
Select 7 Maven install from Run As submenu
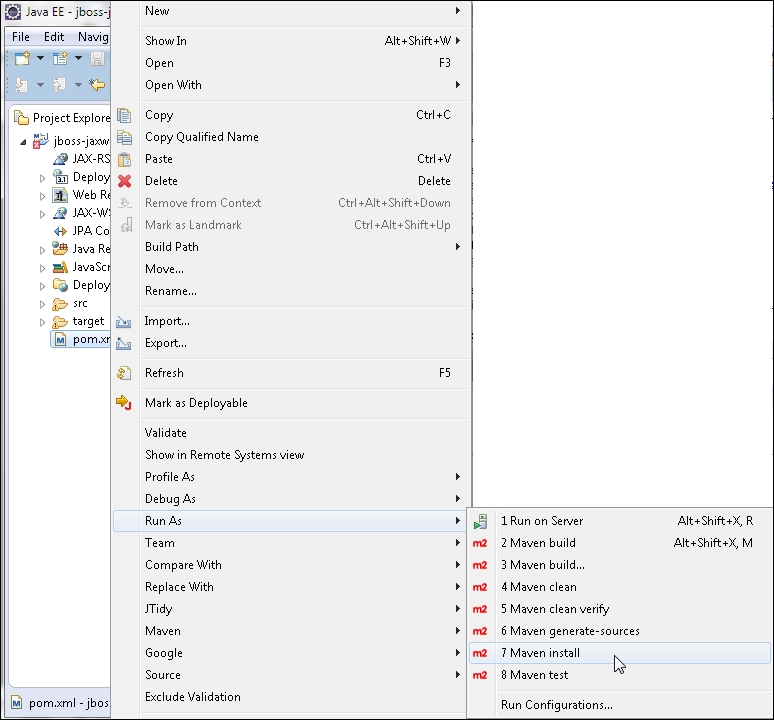[x=619, y=653]
